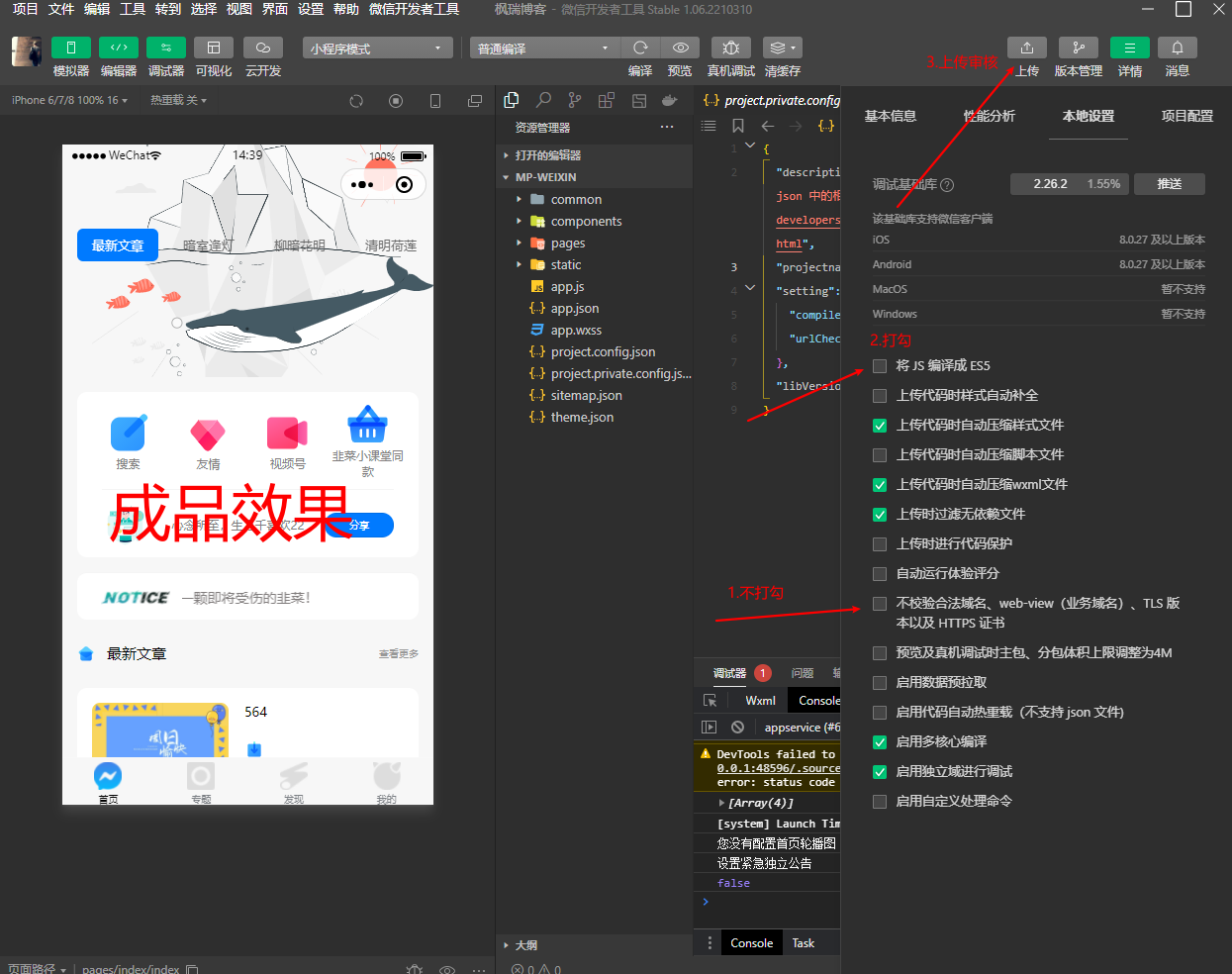Open the search magnifier in sidebar
The height and width of the screenshot is (974, 1232).
(x=543, y=100)
